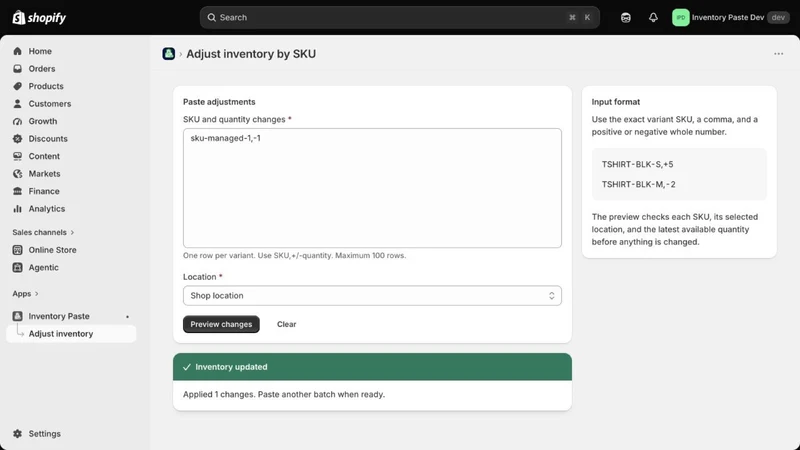Click the Shopify logo

[x=39, y=17]
